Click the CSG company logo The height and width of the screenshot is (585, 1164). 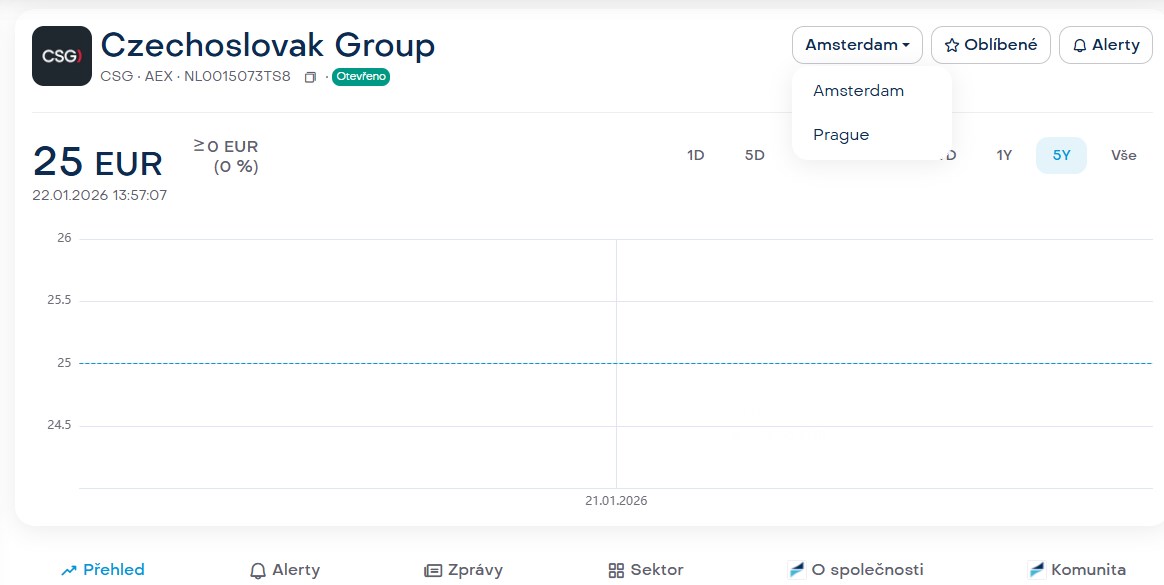click(x=62, y=56)
